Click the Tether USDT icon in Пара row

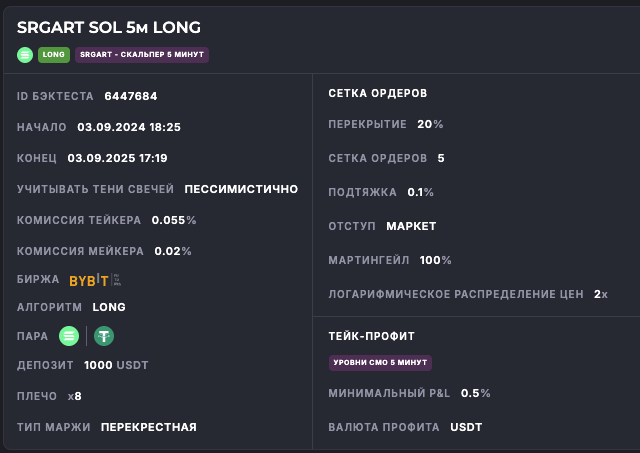point(103,336)
